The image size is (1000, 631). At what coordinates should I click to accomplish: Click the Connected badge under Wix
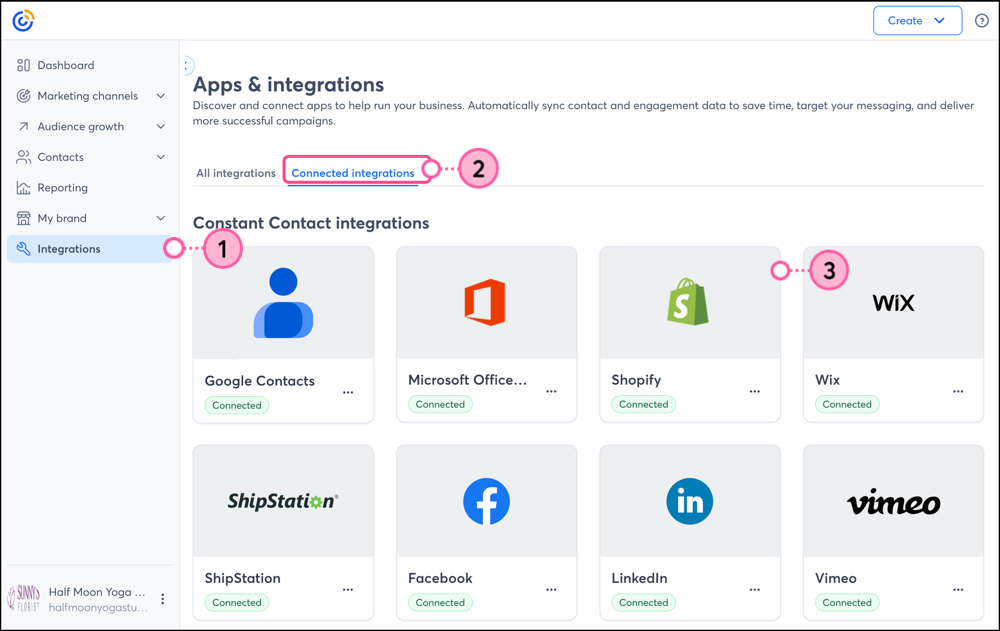[x=847, y=404]
